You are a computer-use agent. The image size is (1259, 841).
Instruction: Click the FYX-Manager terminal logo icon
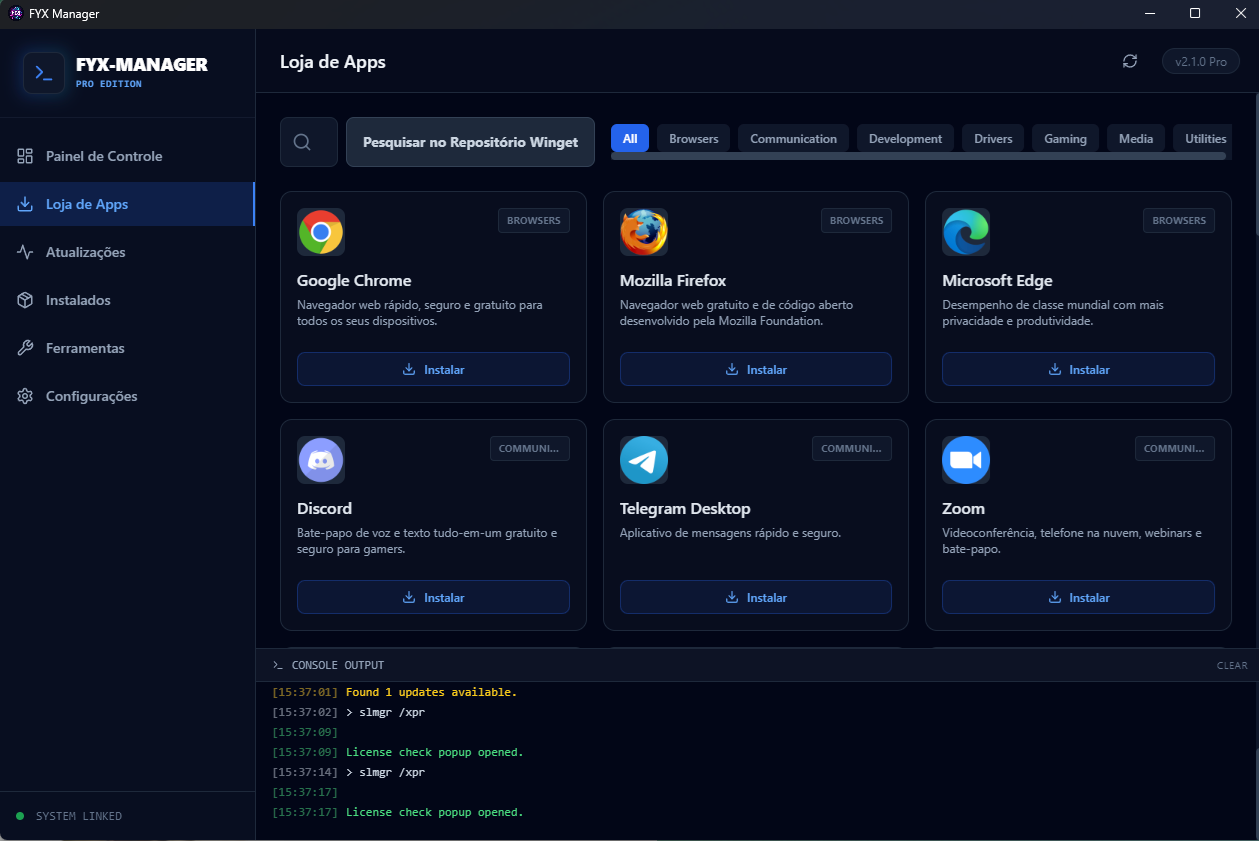(x=43, y=73)
